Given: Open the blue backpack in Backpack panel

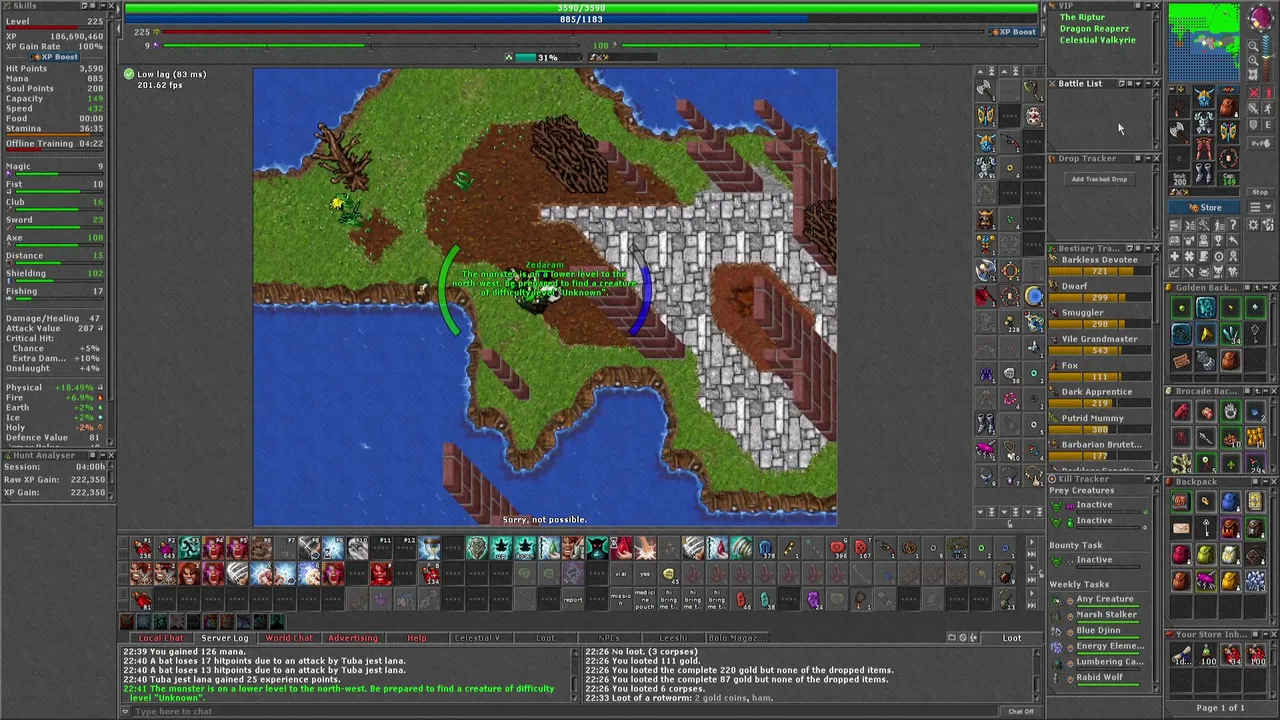Looking at the screenshot, I should (1230, 501).
